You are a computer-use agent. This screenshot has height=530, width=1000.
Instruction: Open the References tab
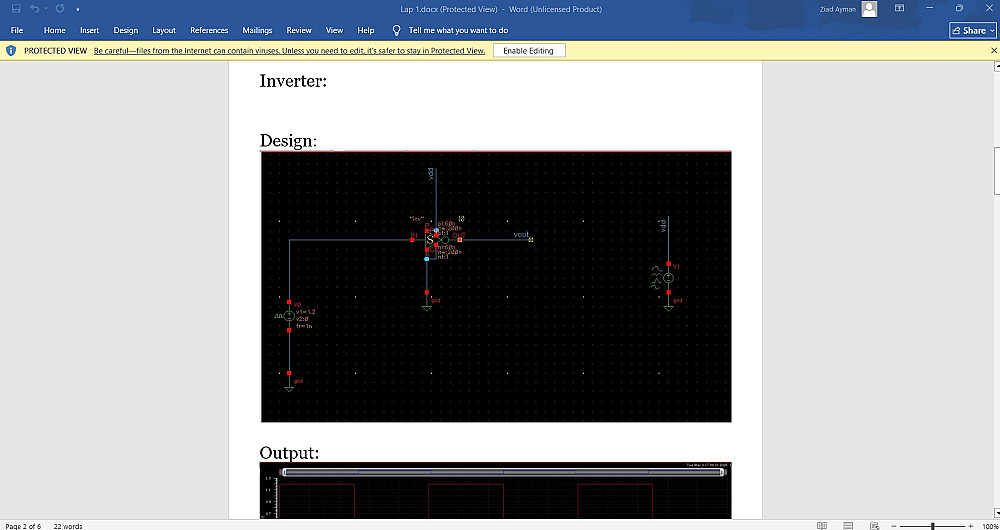(x=209, y=31)
